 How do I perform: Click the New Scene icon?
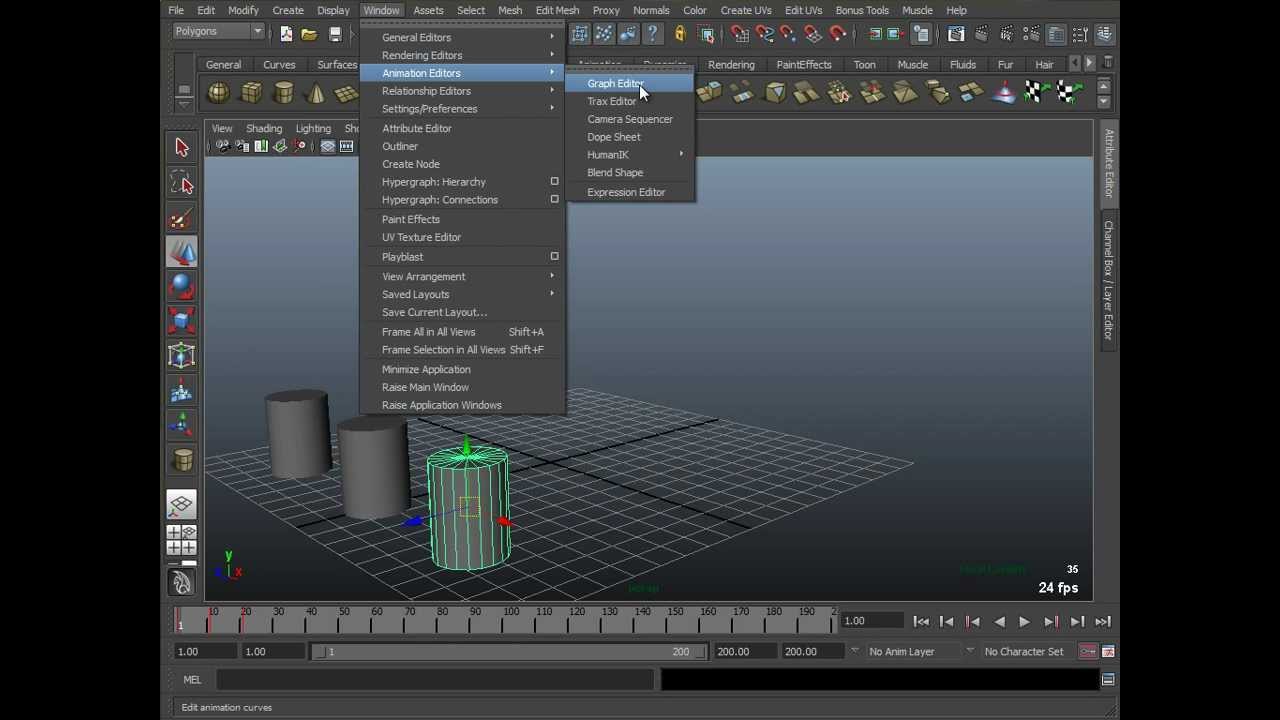(286, 34)
